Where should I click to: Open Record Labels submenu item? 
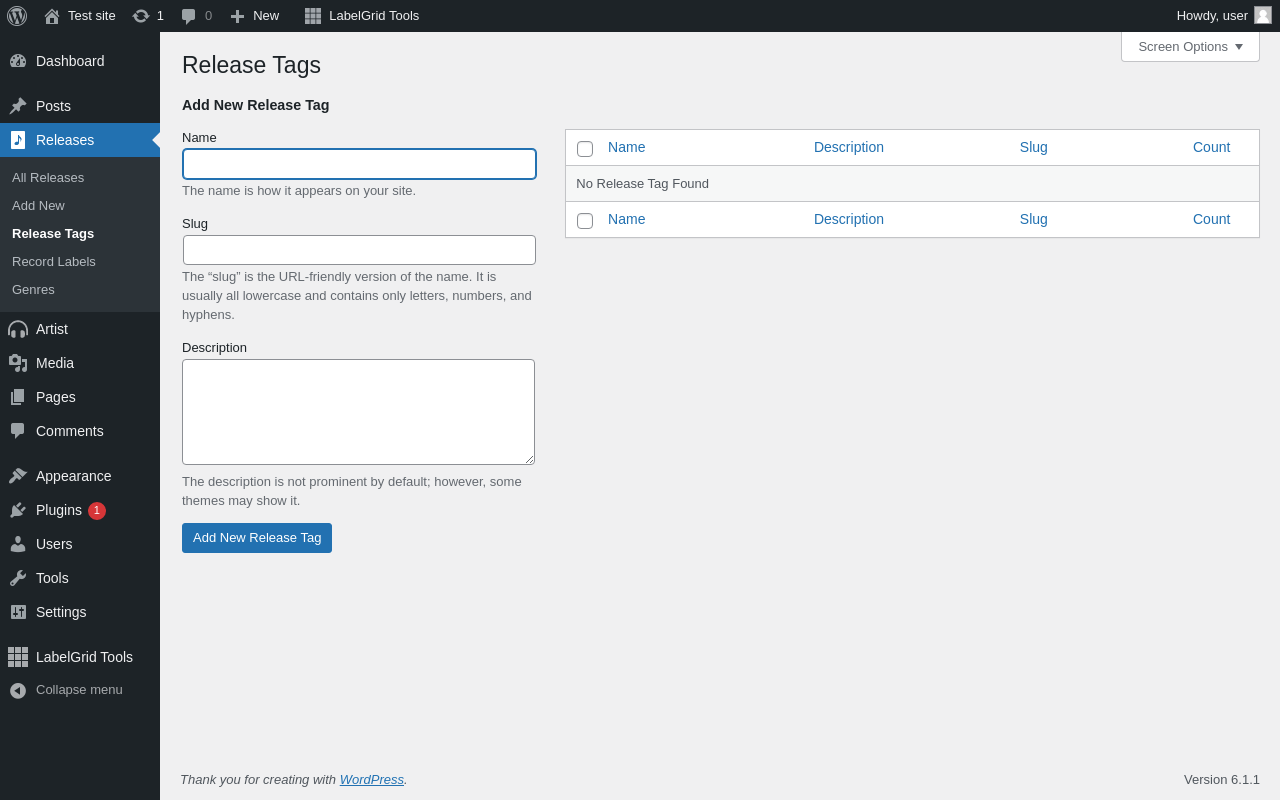54,261
